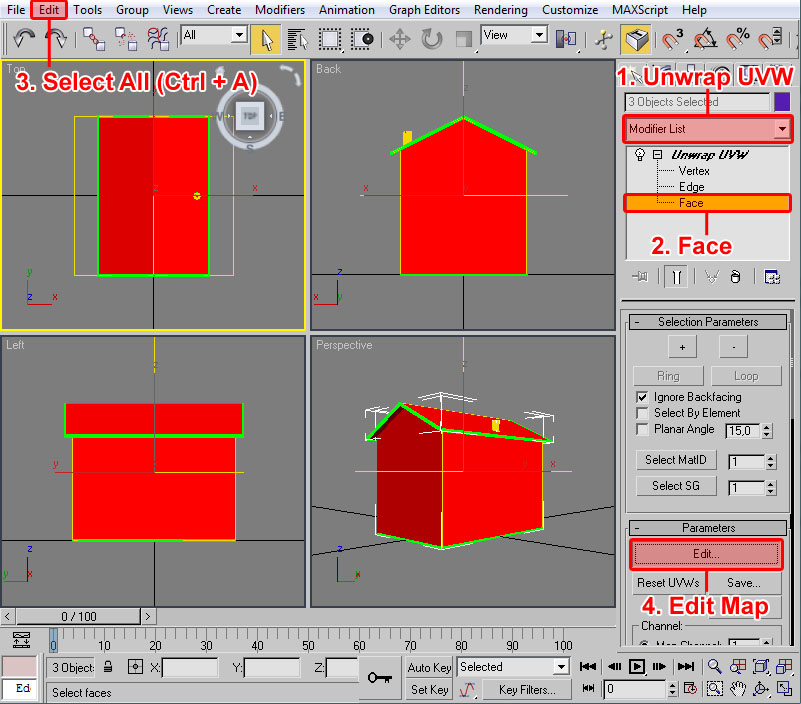Open the Modifier List dropdown

tap(781, 129)
